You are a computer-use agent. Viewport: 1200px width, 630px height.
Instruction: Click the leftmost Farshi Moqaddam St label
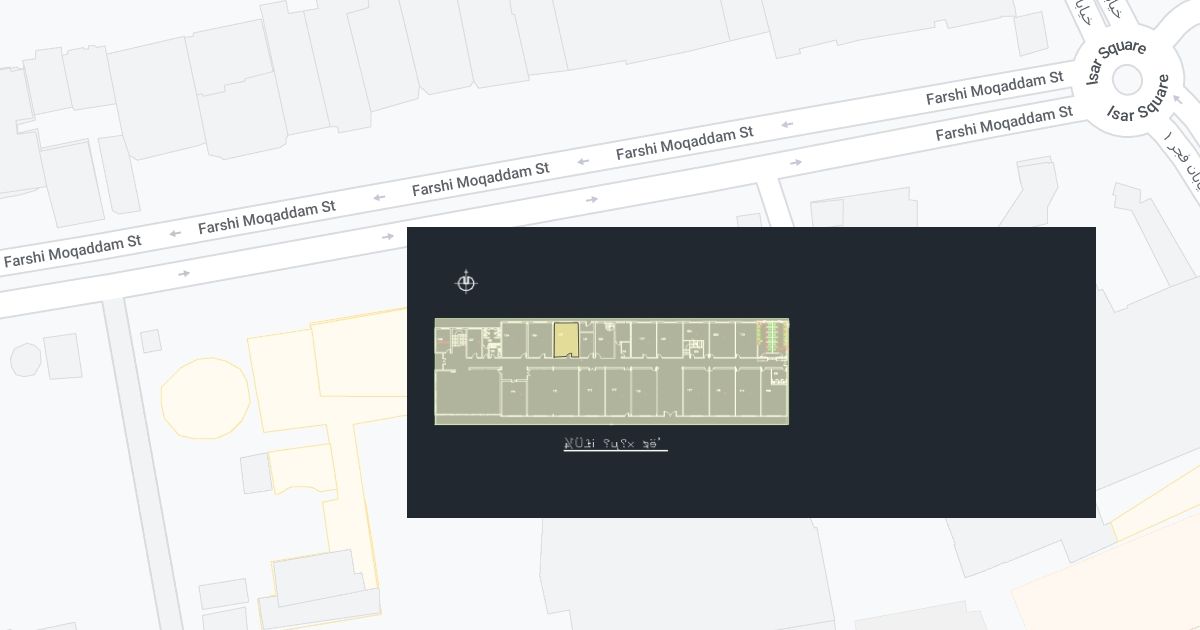(x=72, y=251)
